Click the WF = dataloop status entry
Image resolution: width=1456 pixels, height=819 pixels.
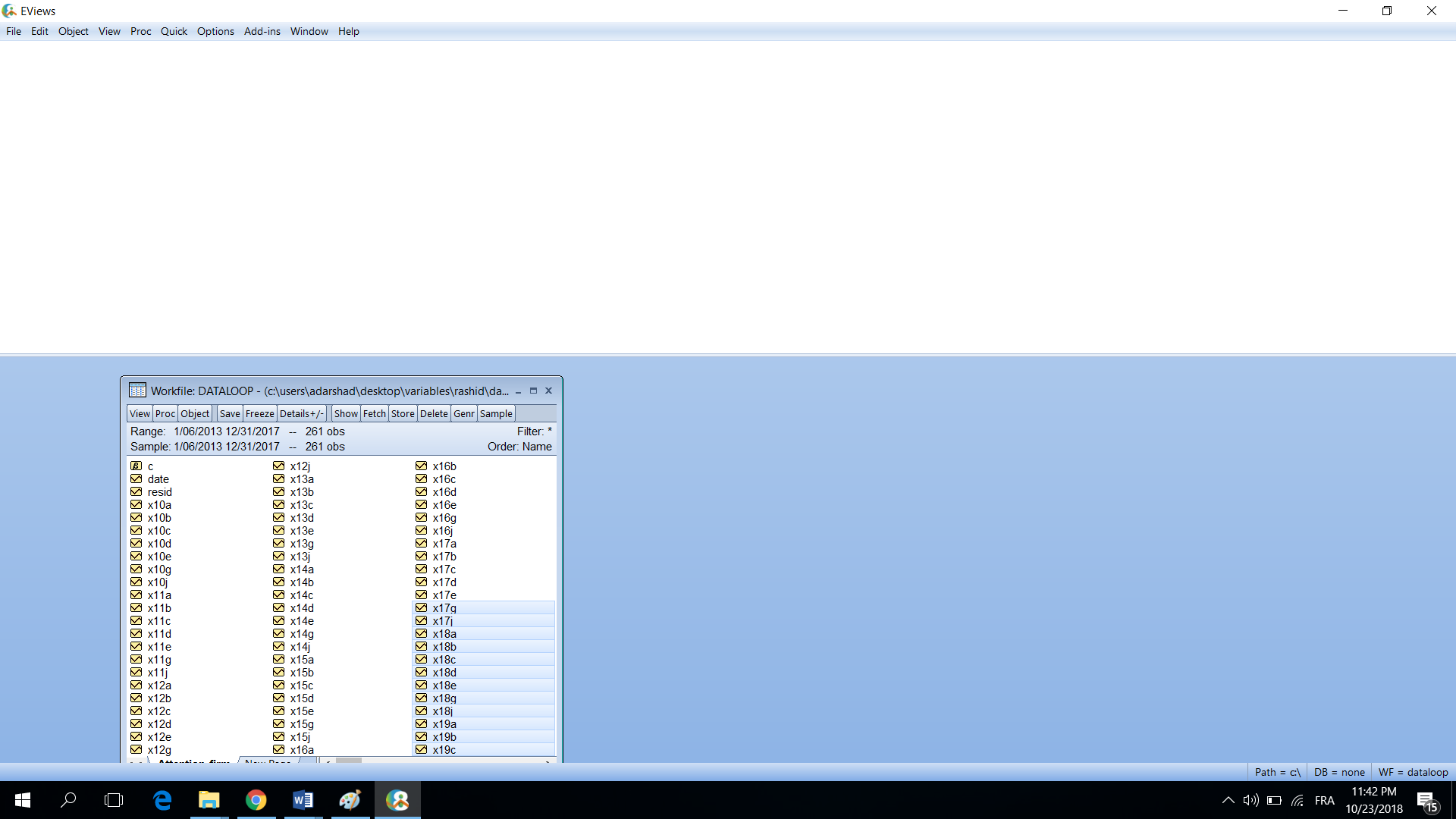(x=1414, y=772)
